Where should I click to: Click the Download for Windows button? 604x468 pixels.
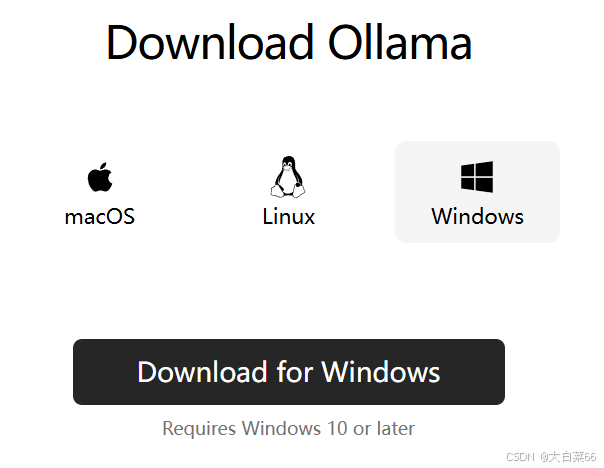click(289, 372)
